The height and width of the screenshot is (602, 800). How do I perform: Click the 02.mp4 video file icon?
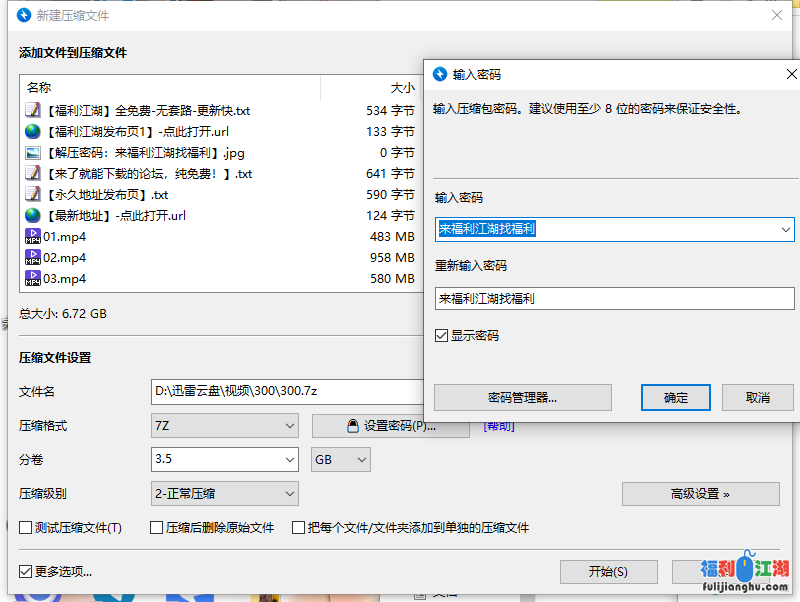tap(33, 258)
